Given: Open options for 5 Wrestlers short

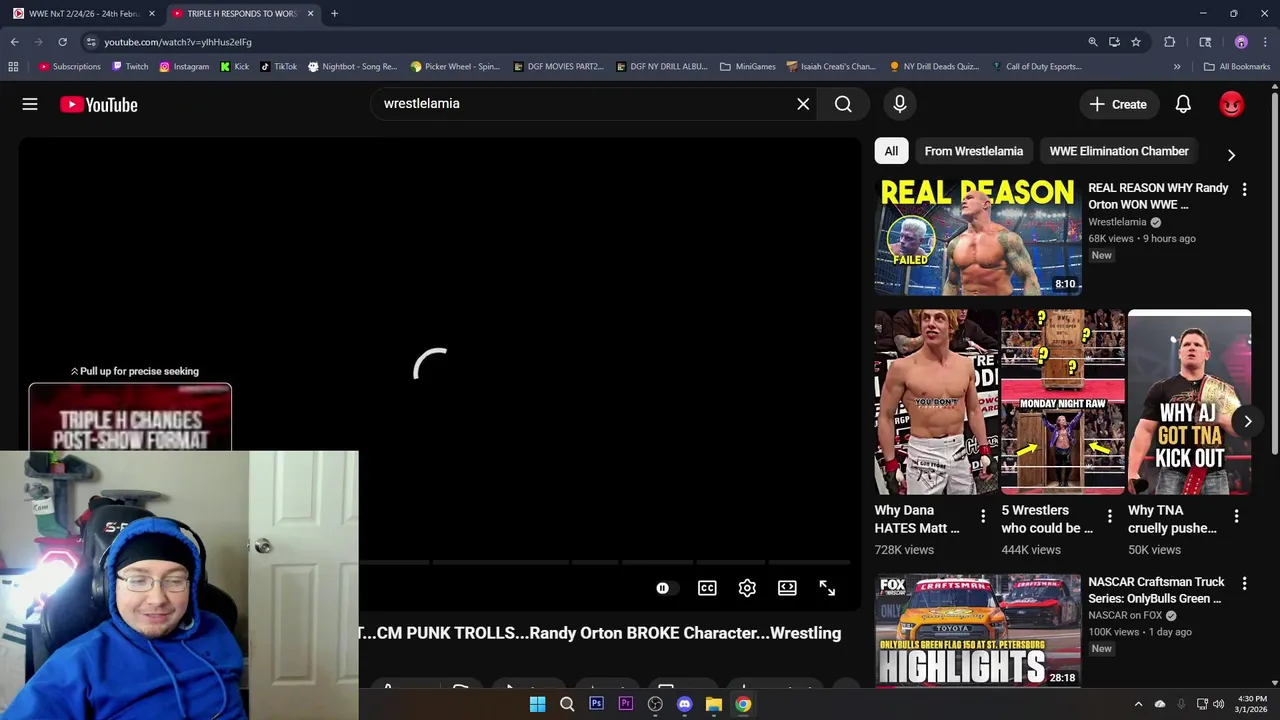Looking at the screenshot, I should click(1109, 516).
